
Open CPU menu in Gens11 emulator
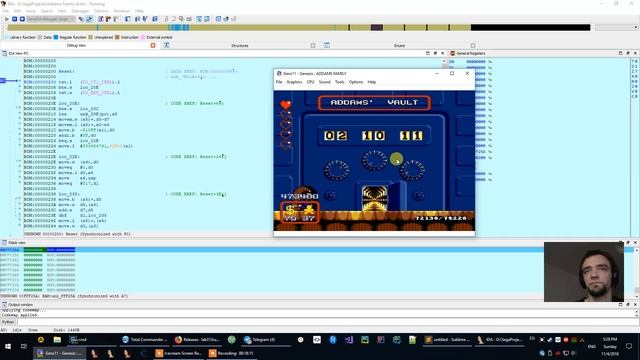pyautogui.click(x=310, y=82)
